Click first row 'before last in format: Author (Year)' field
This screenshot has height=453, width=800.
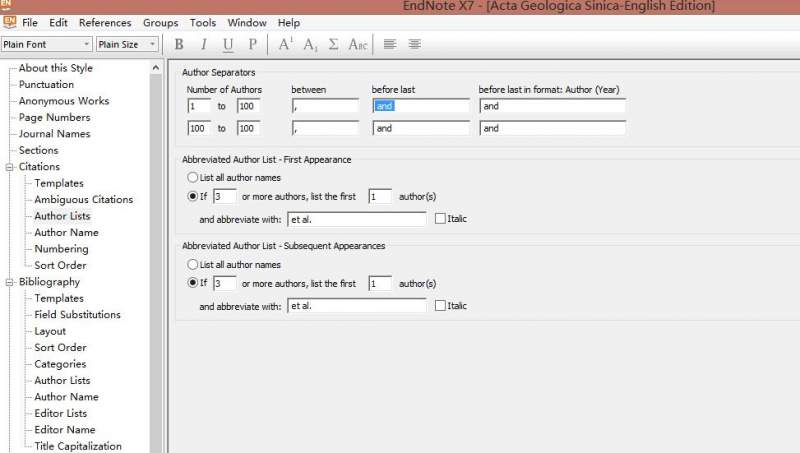pyautogui.click(x=553, y=106)
